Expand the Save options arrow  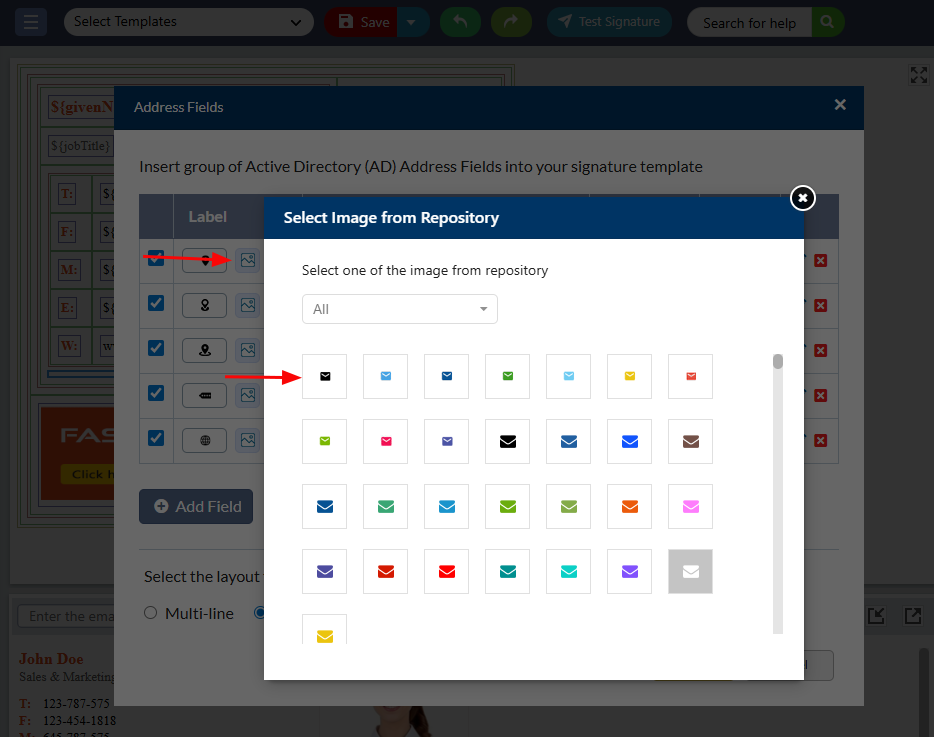(x=413, y=22)
